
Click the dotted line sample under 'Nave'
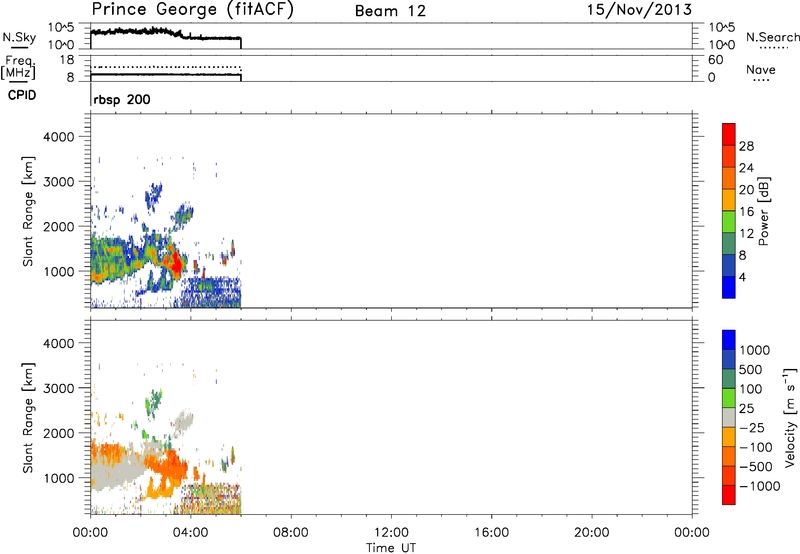(x=762, y=81)
